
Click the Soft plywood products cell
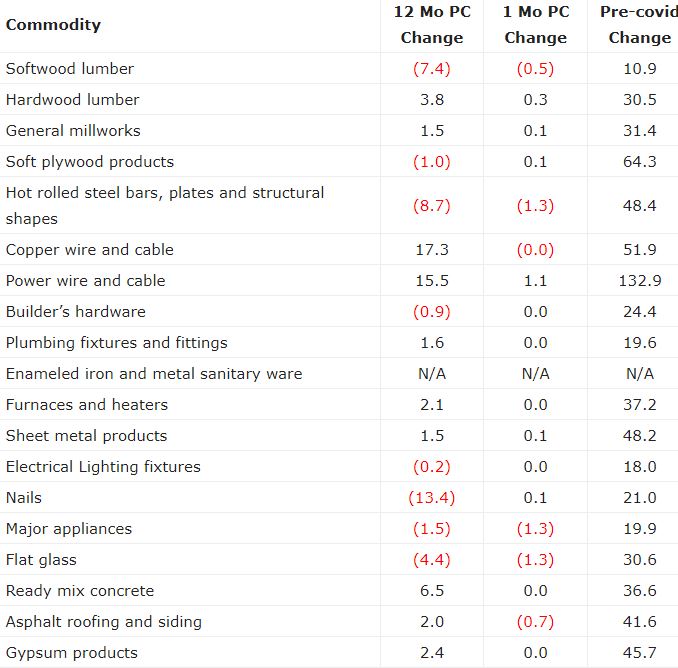pos(90,162)
